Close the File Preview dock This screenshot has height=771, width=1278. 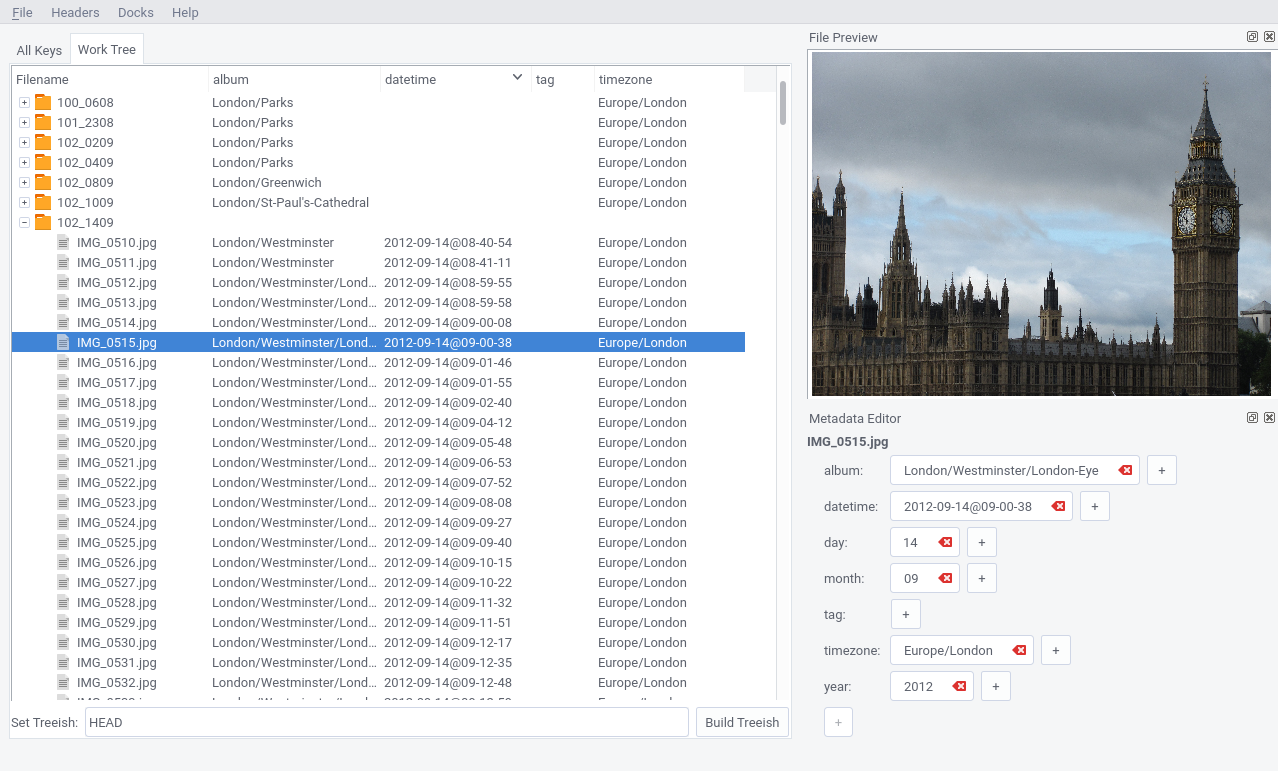point(1269,37)
